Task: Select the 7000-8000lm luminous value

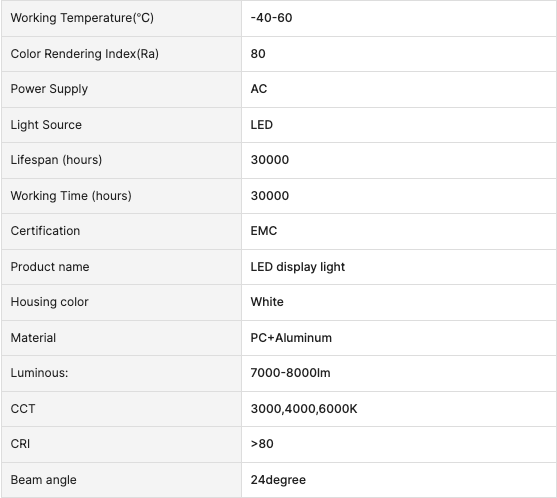Action: tap(290, 373)
